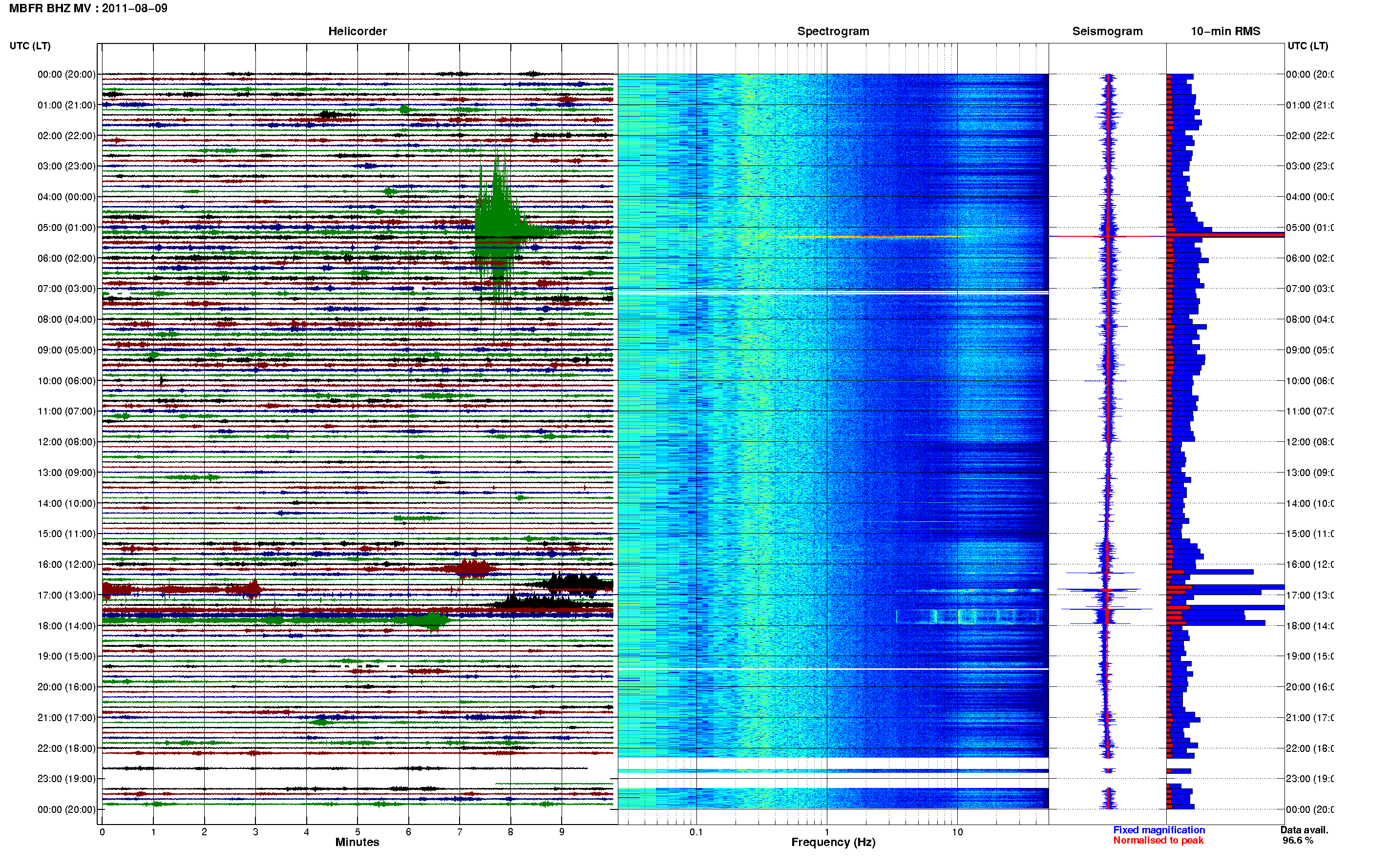The image size is (1389, 868).
Task: Click minute tick '9' under the Helicorder
Action: click(x=562, y=831)
